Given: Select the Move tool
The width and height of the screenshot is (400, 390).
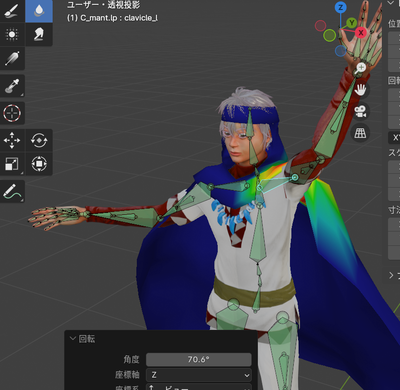Looking at the screenshot, I should coord(12,140).
